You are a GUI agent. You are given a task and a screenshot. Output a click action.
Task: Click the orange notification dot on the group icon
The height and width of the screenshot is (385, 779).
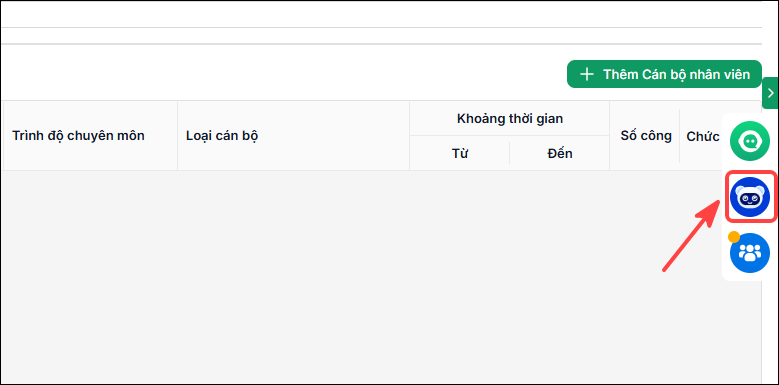click(x=734, y=237)
